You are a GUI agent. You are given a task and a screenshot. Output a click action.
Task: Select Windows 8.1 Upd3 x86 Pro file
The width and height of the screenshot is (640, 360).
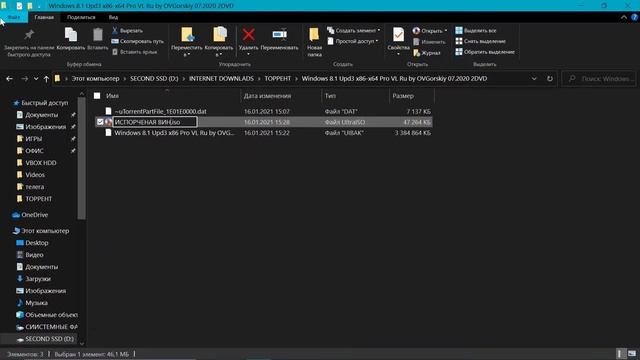[x=174, y=133]
